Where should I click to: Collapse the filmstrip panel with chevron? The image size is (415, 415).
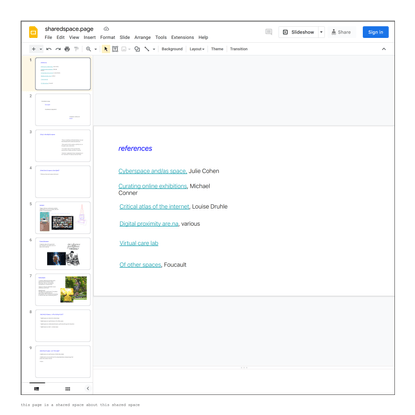(x=88, y=388)
